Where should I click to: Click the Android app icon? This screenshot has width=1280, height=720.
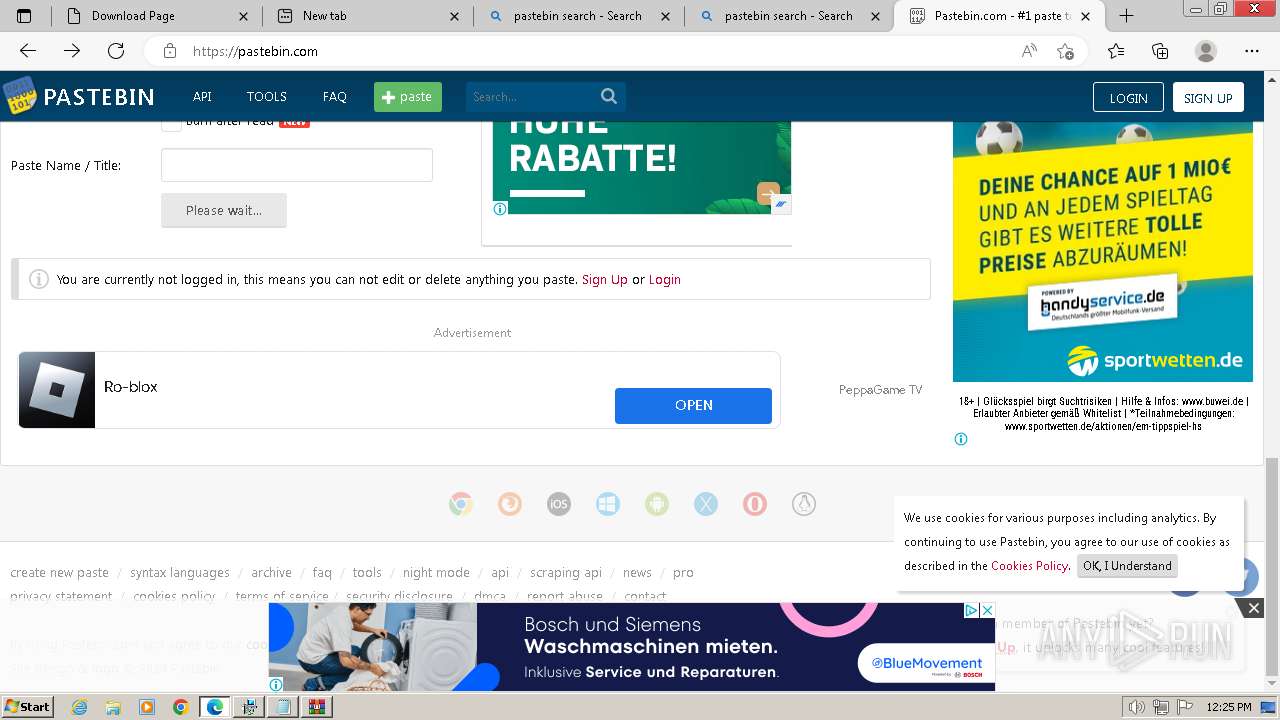[x=657, y=504]
